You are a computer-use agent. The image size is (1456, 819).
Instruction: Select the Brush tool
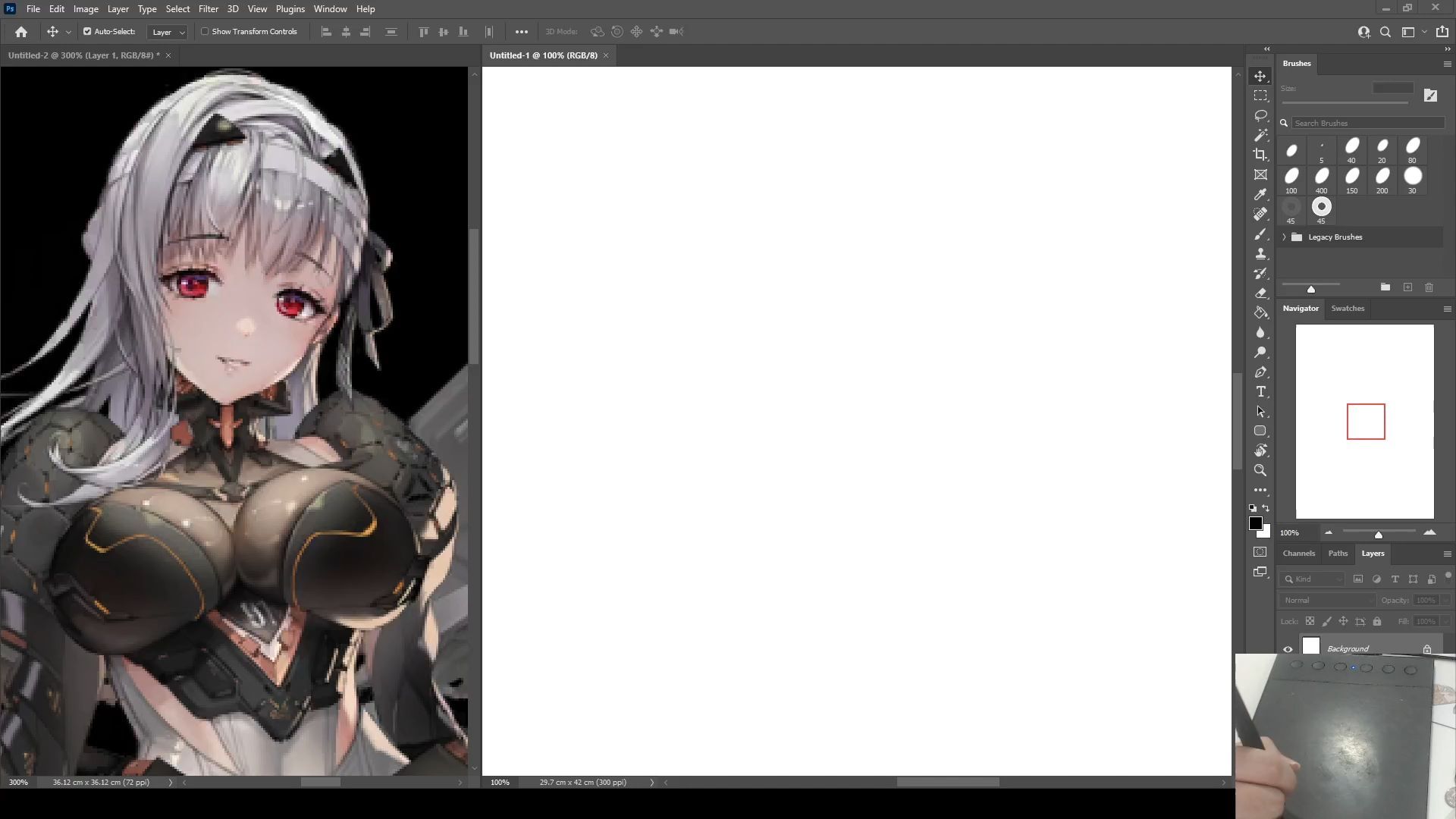1260,234
